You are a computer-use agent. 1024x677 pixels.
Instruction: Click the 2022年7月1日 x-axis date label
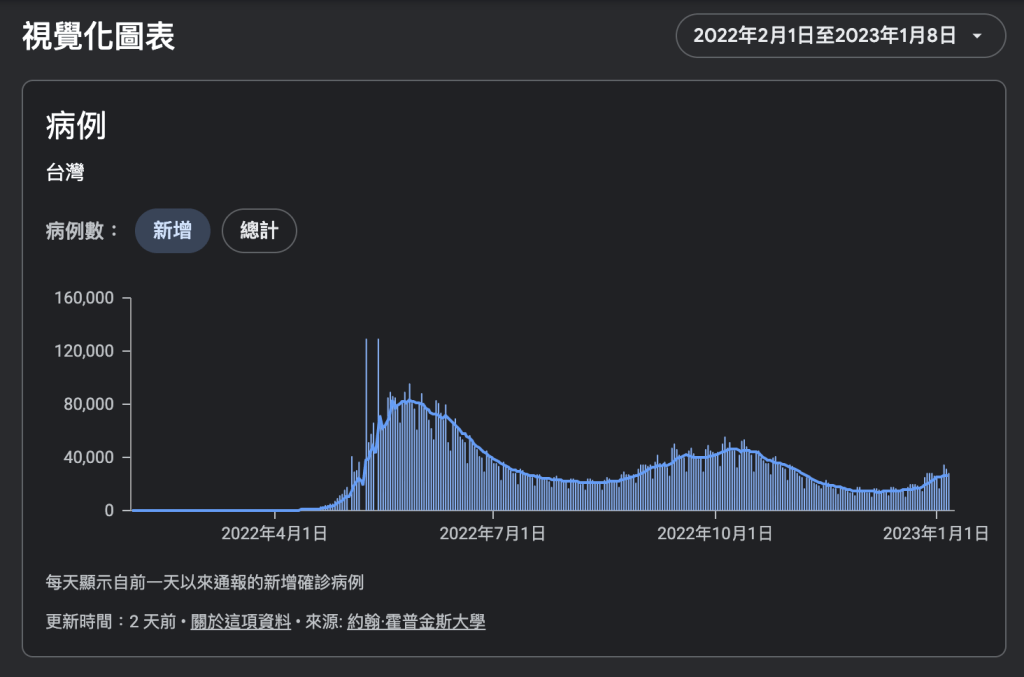(492, 534)
